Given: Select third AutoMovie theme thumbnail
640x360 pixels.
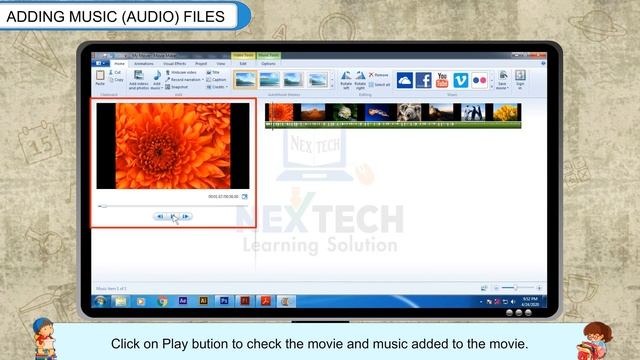Looking at the screenshot, I should pos(294,80).
